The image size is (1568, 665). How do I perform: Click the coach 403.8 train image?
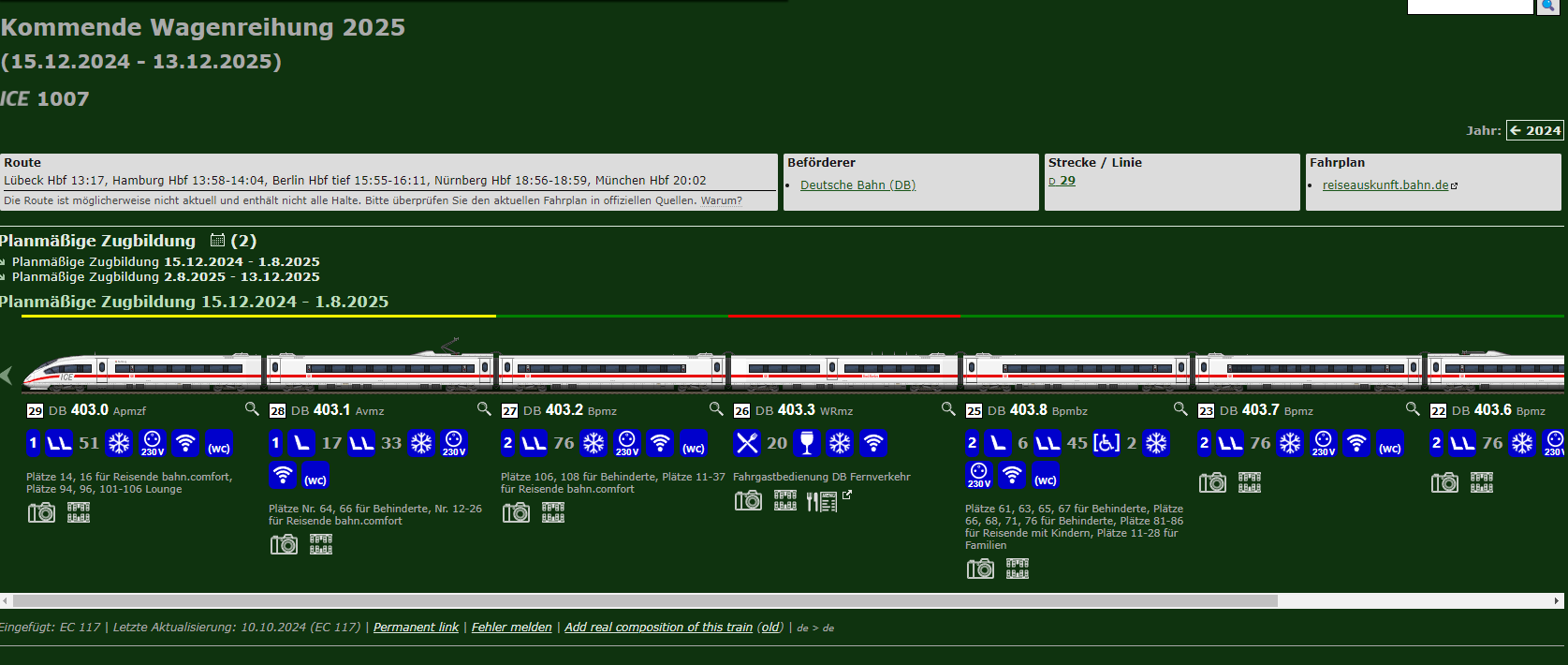click(x=1077, y=372)
